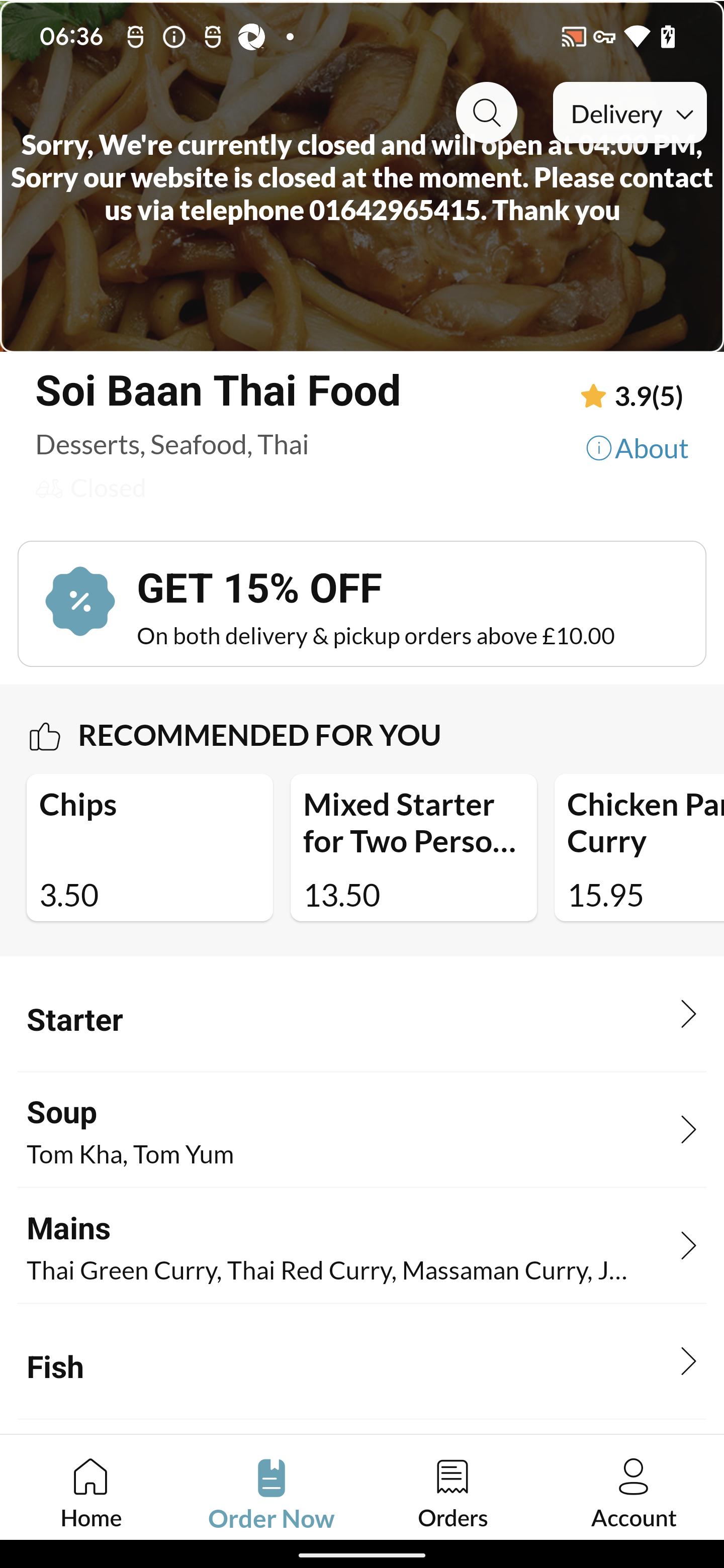
Task: Tap the info circle status bar icon
Action: click(x=174, y=37)
